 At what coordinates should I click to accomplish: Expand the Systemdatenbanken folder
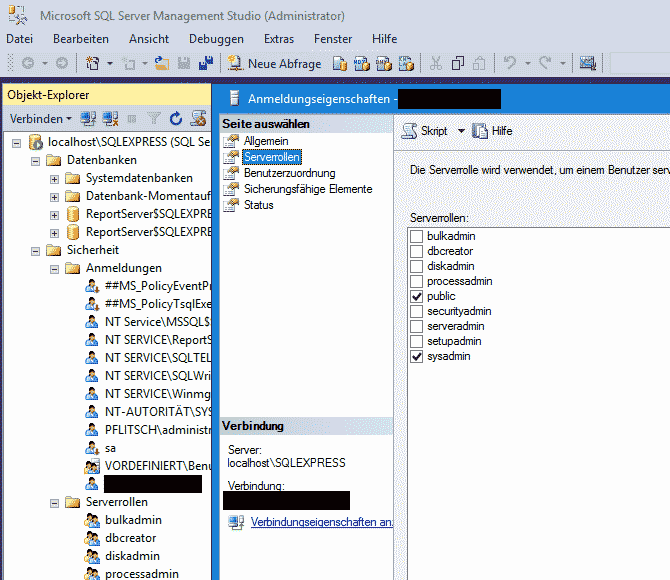click(54, 179)
